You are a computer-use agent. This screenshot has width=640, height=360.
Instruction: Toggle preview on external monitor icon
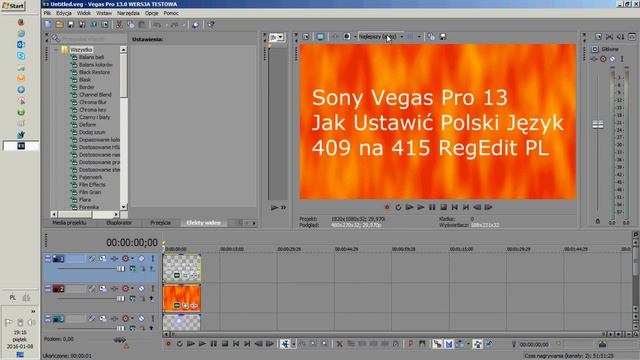320,37
